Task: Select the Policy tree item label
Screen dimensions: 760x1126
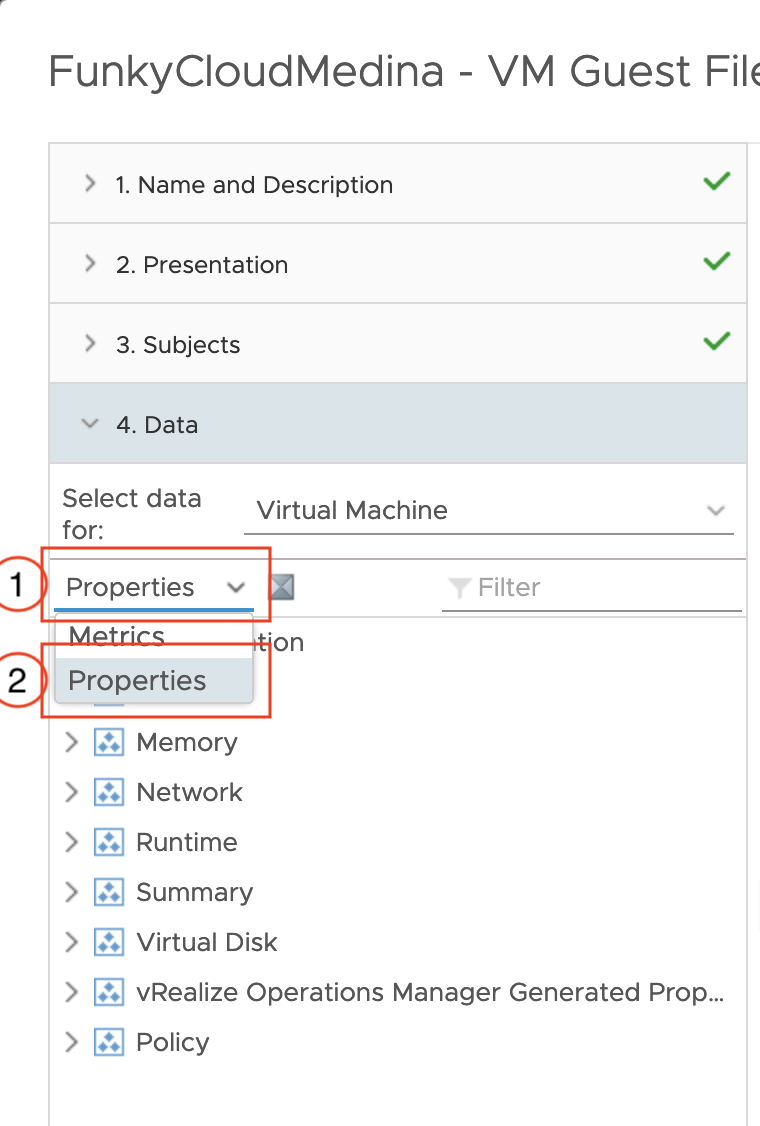Action: click(x=172, y=1042)
